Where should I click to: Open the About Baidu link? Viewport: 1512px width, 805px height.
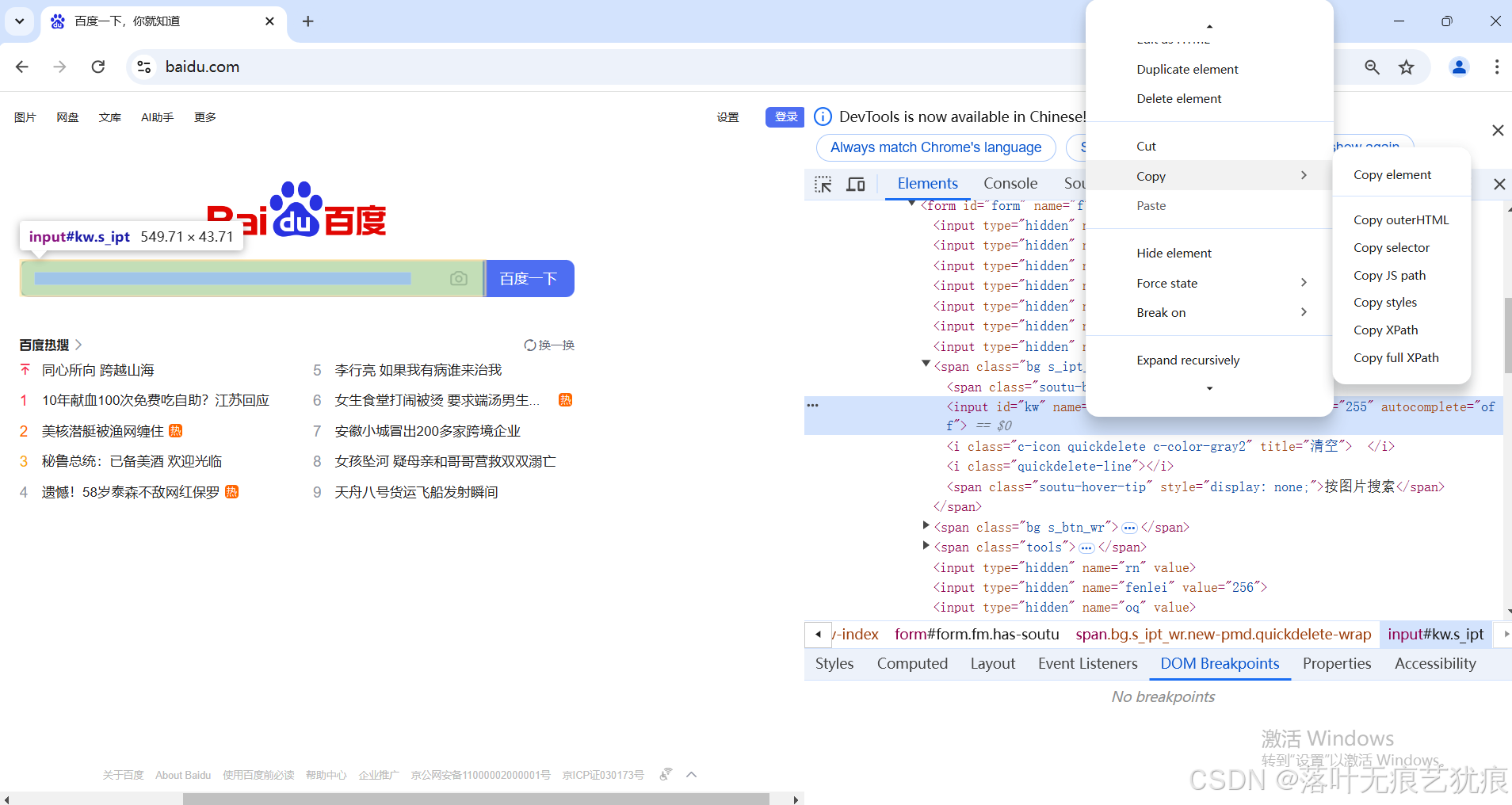[x=182, y=775]
